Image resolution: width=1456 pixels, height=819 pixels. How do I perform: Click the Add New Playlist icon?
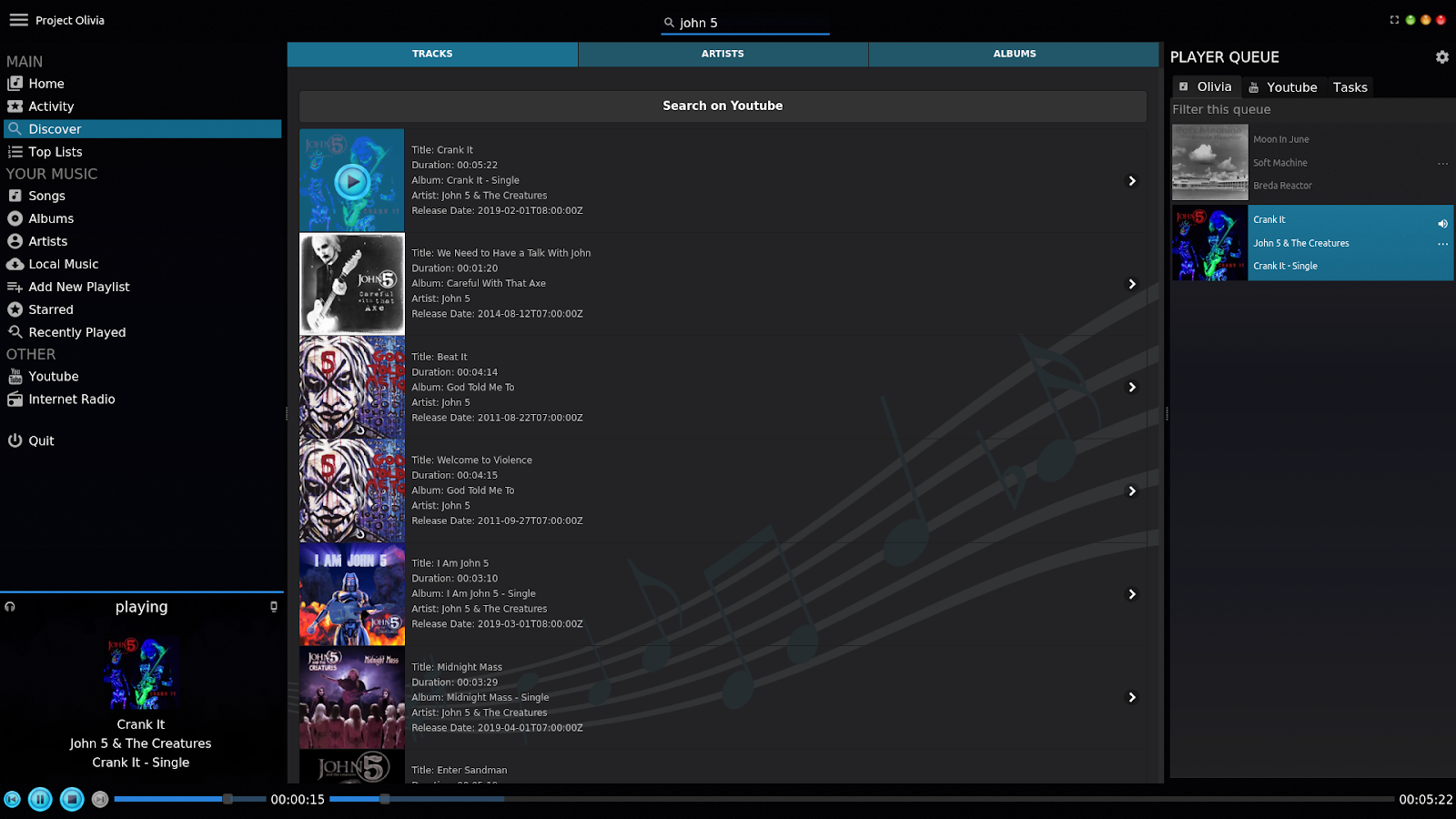click(15, 286)
